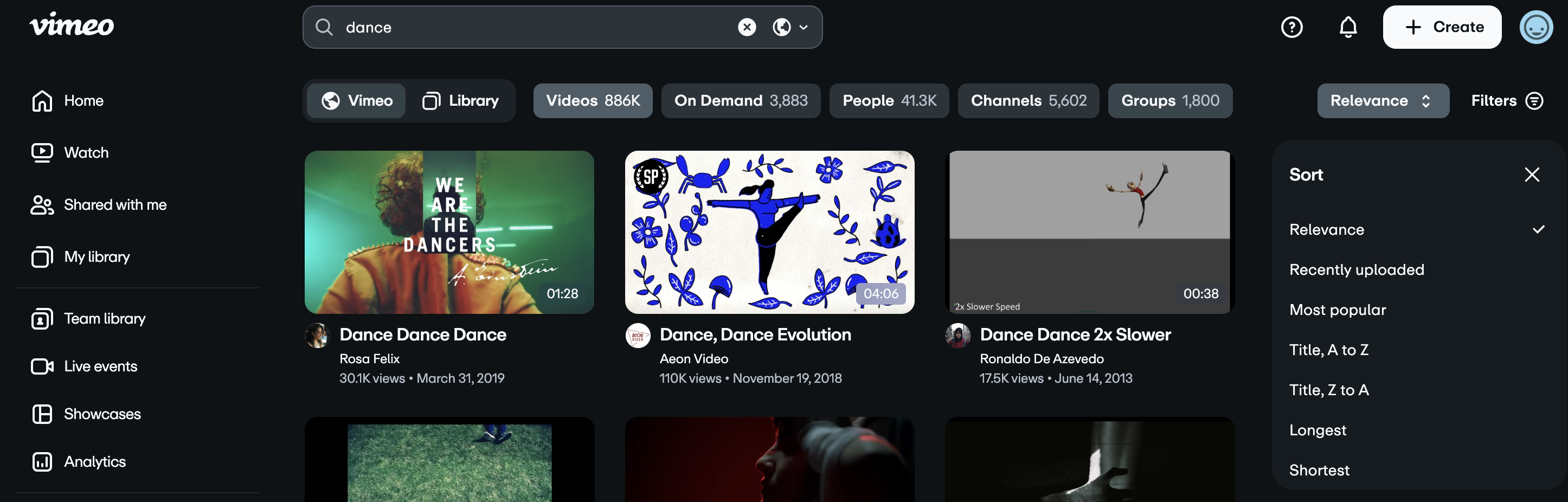Viewport: 1568px width, 502px height.
Task: Open the Vimeo home logo
Action: tap(71, 25)
